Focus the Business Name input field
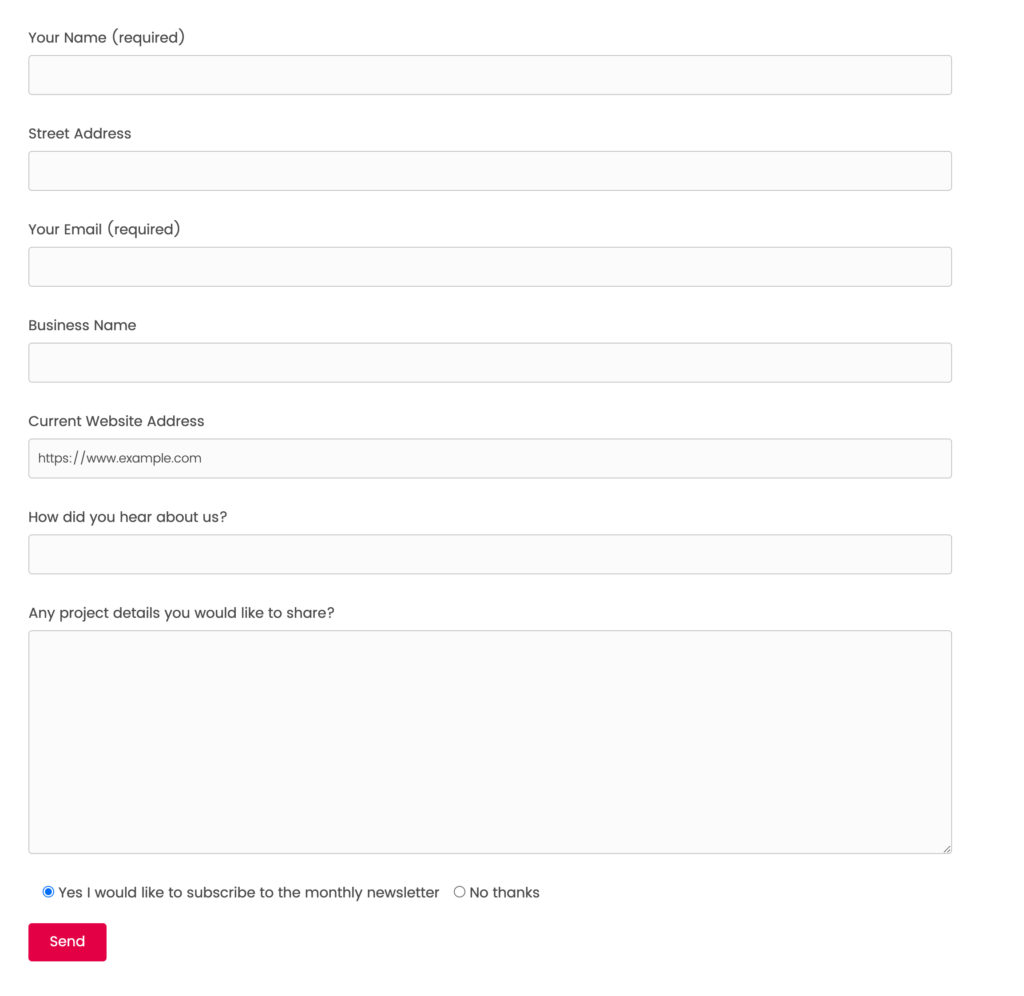1024x996 pixels. 490,362
